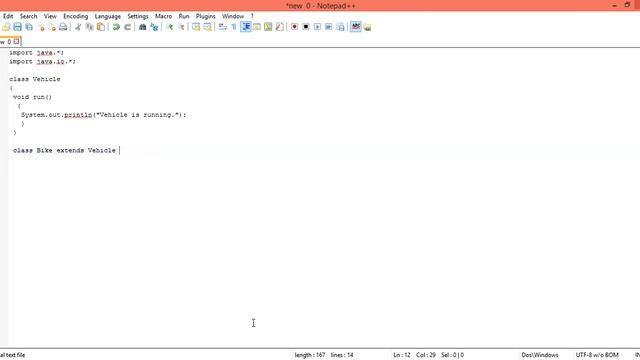Screen dimensions: 640x360
Task: Click the UTF-8 w/o BOM encoding status
Action: tap(597, 355)
